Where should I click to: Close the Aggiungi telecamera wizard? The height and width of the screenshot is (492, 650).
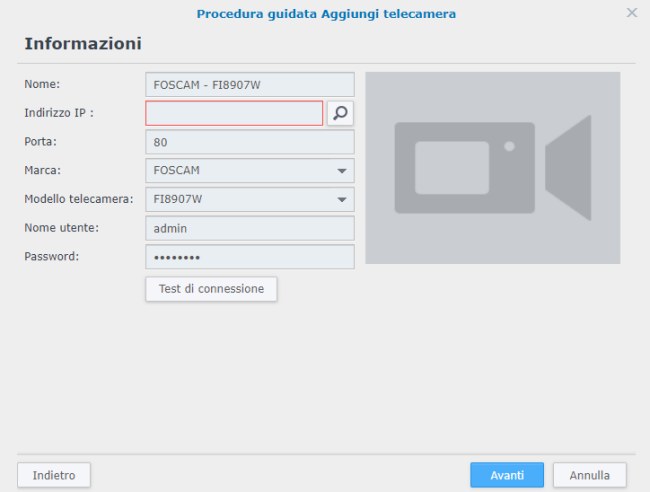coord(631,13)
